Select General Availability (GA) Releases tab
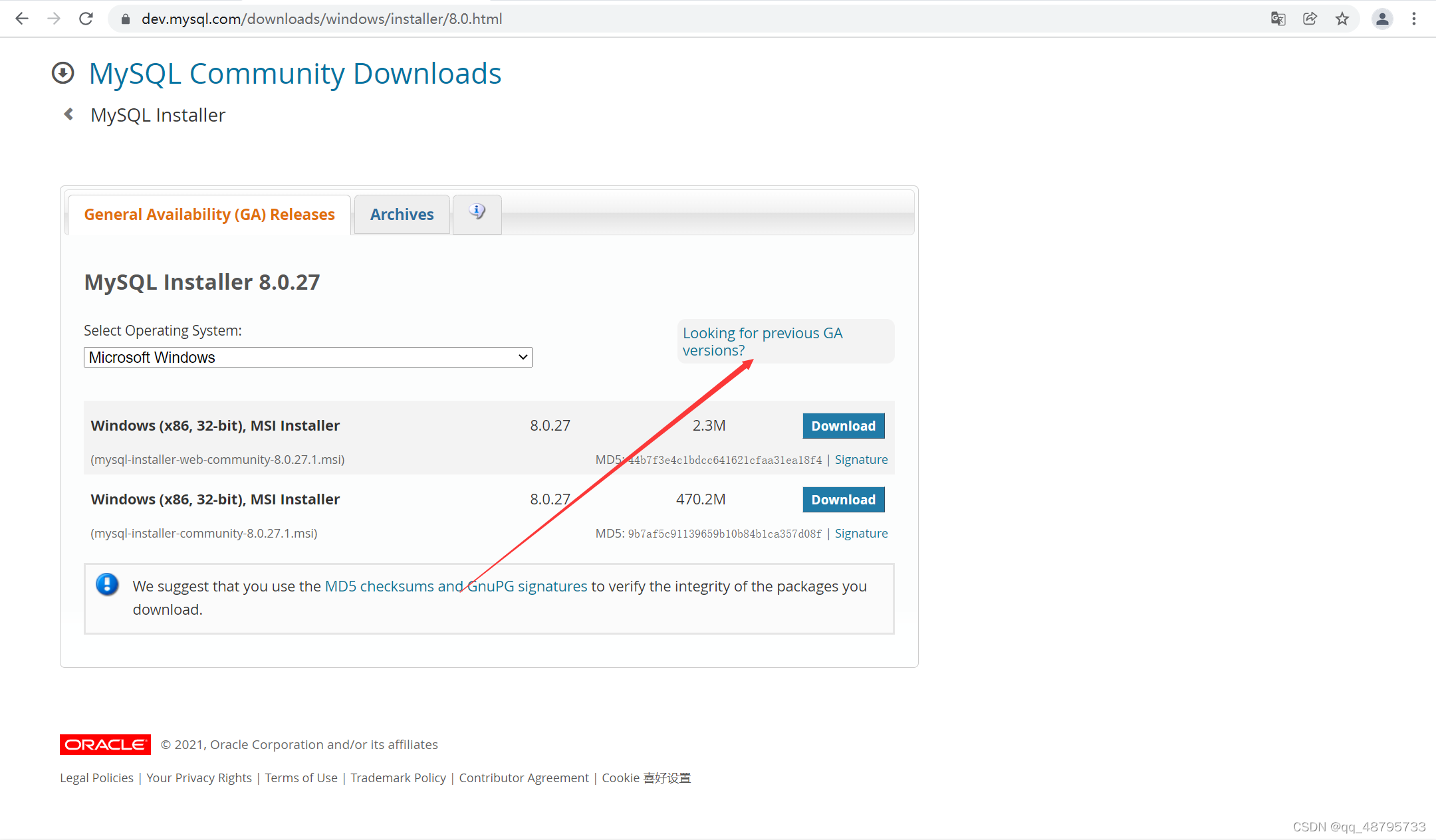The image size is (1436, 840). 209,215
